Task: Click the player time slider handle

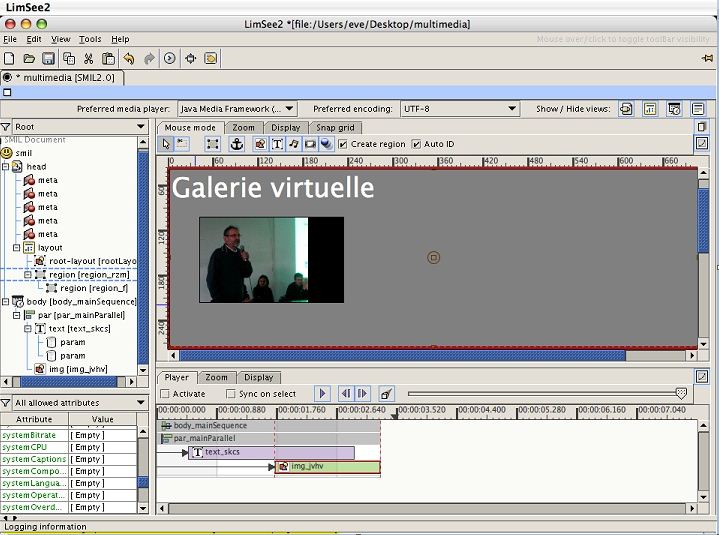Action: coord(681,393)
